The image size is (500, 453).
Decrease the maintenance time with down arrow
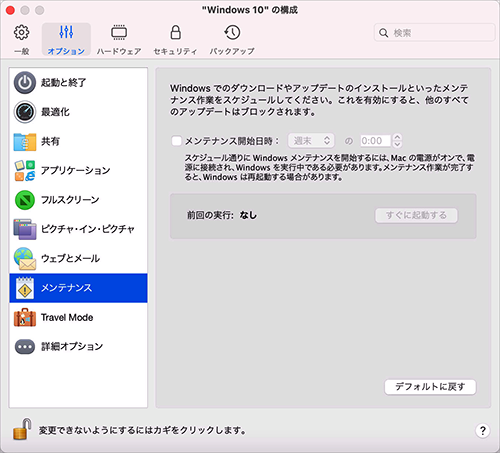tap(397, 144)
